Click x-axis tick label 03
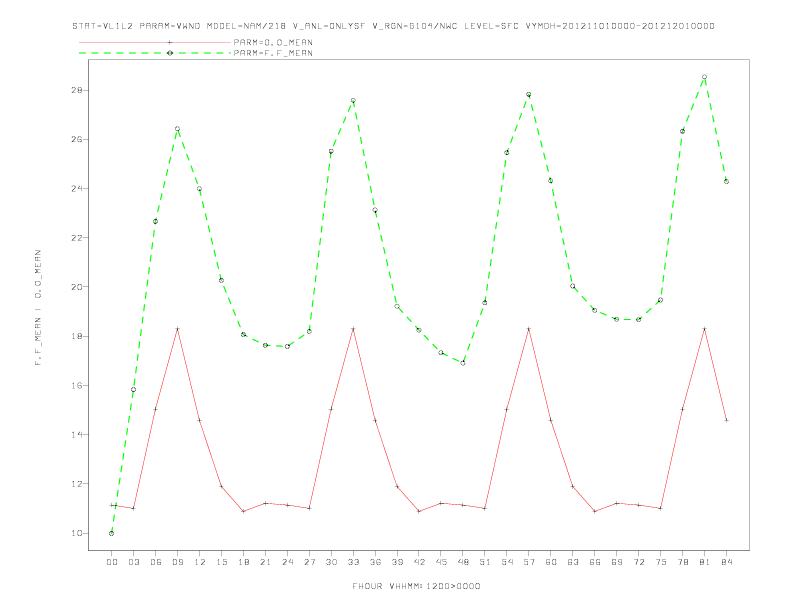The height and width of the screenshot is (612, 792). (133, 562)
